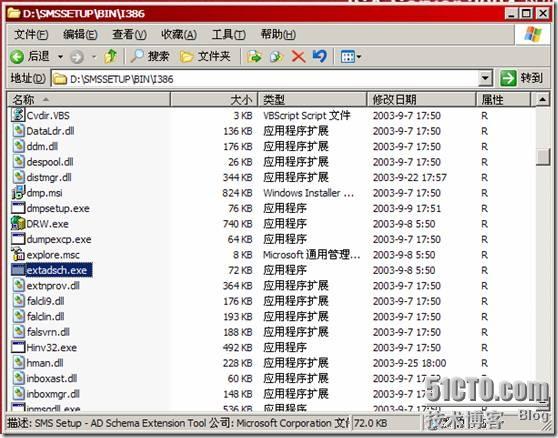The width and height of the screenshot is (558, 438).
Task: Sort by 修改日期 column header
Action: coord(421,100)
